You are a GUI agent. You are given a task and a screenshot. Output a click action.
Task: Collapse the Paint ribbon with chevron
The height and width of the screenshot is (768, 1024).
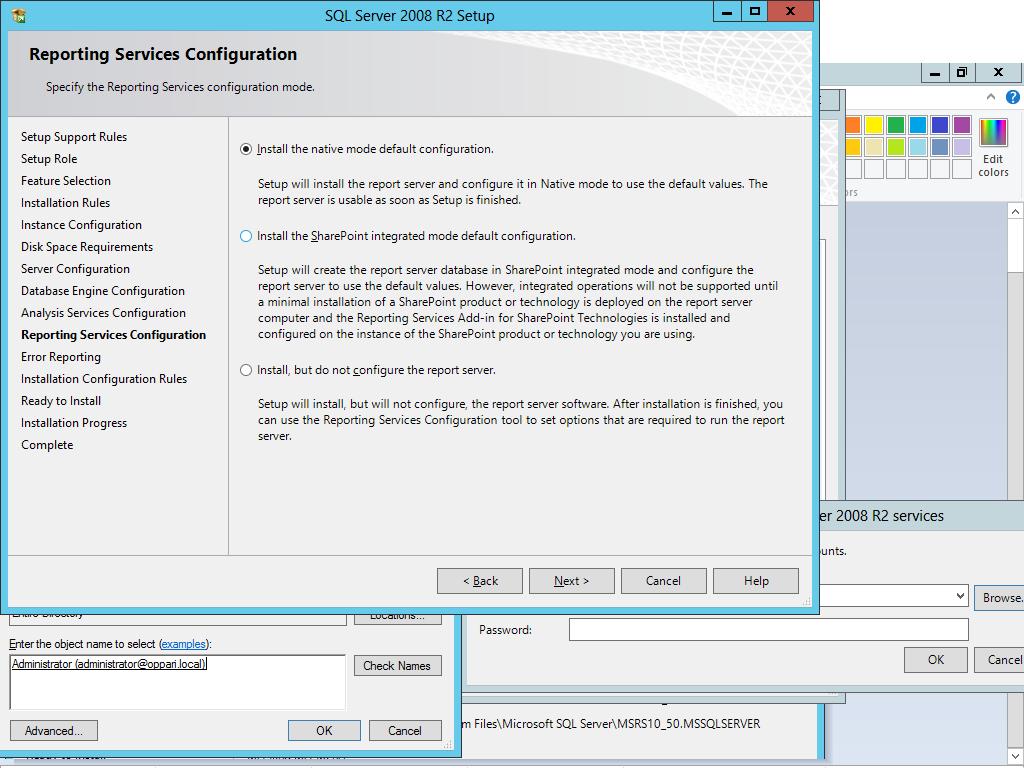pos(991,97)
